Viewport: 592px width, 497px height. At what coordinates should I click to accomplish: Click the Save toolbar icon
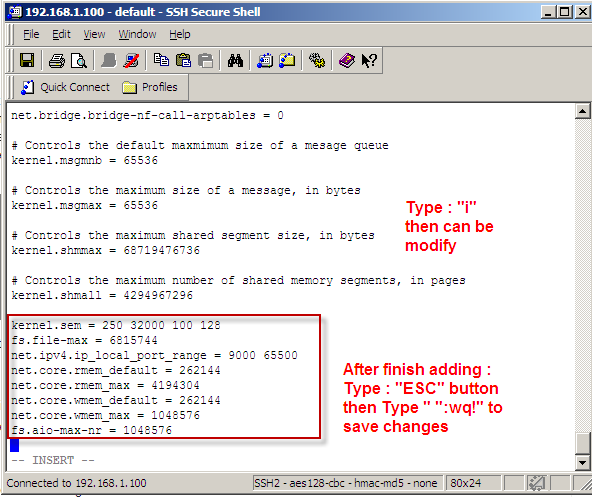tap(27, 60)
